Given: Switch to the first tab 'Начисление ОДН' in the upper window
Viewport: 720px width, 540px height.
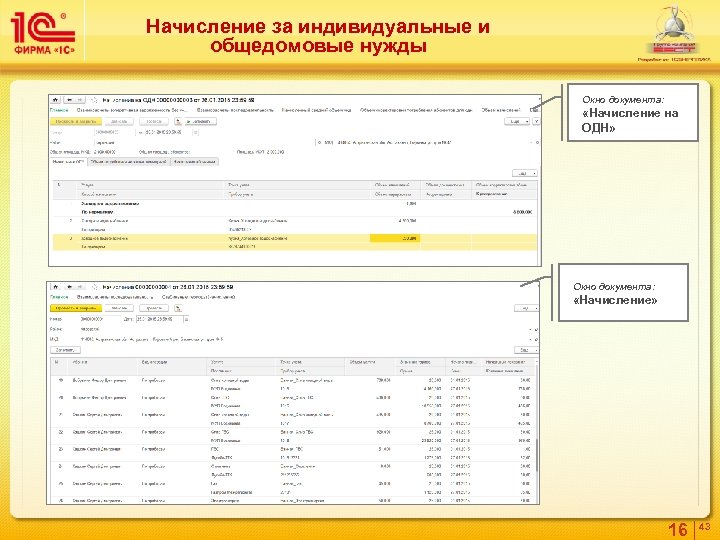Looking at the screenshot, I should click(68, 162).
